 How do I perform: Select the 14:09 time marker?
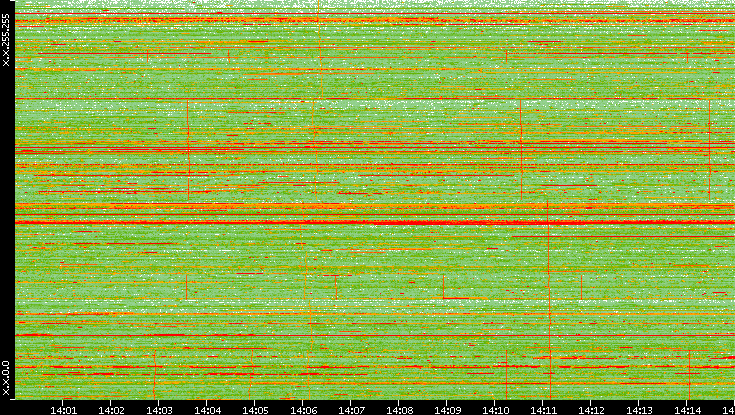pos(447,408)
